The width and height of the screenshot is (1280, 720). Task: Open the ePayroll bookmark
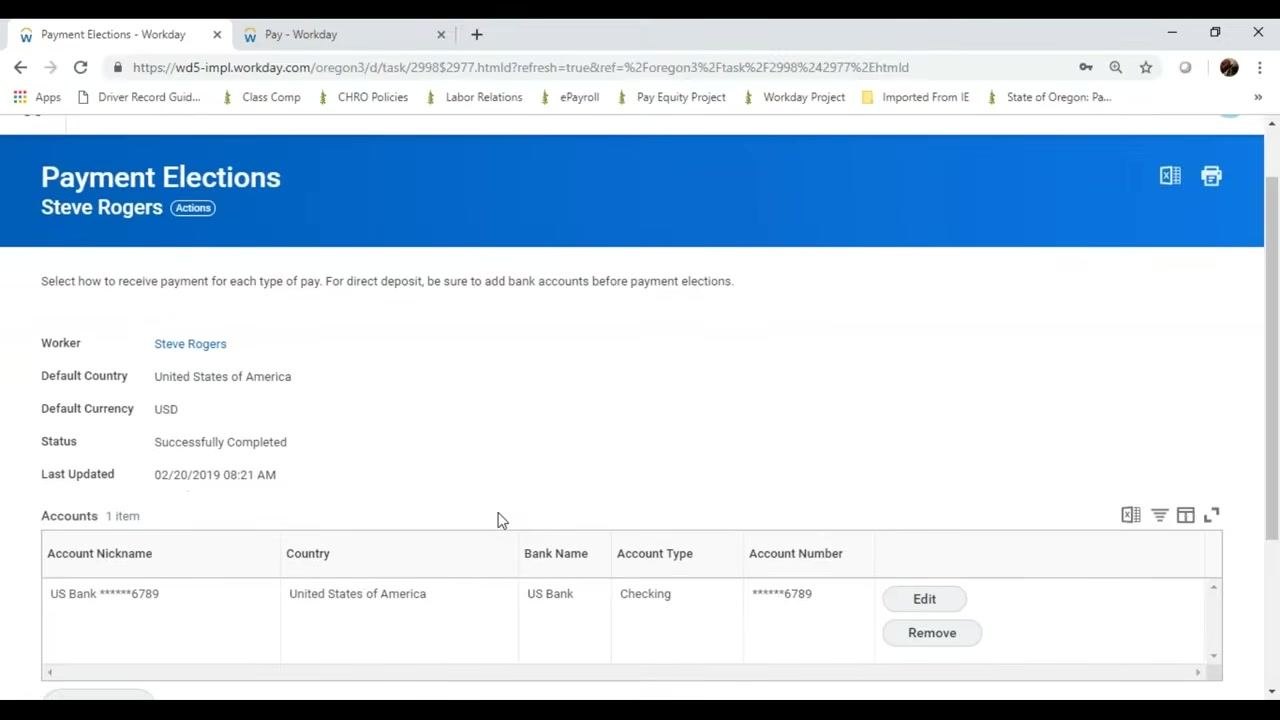[x=569, y=97]
